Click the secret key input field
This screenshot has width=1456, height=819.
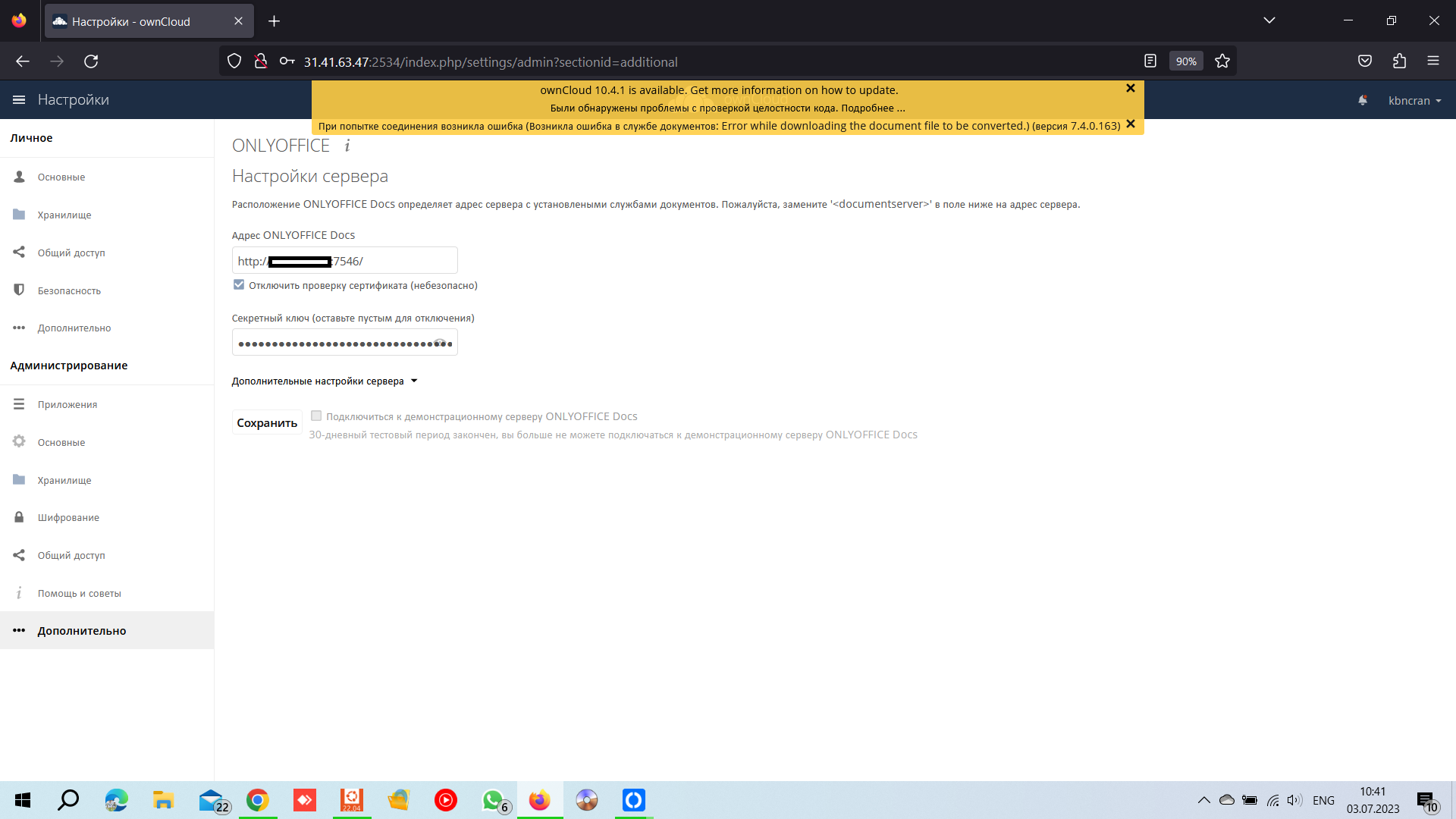344,343
